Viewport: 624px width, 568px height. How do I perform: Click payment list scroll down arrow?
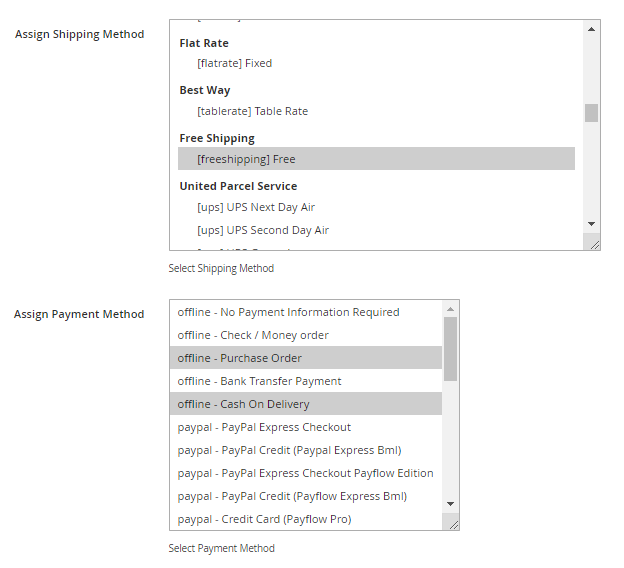tap(450, 503)
